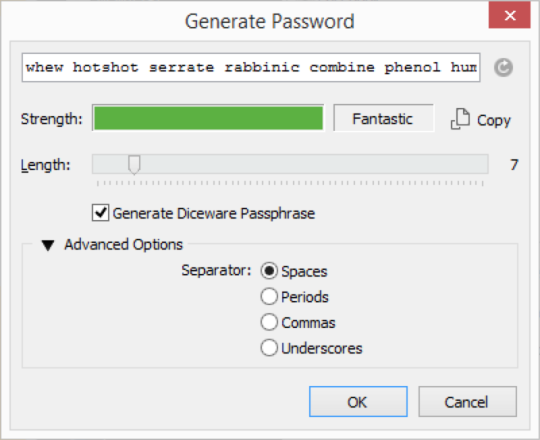Toggle the Generate Diceware Passphrase checkbox

[100, 212]
